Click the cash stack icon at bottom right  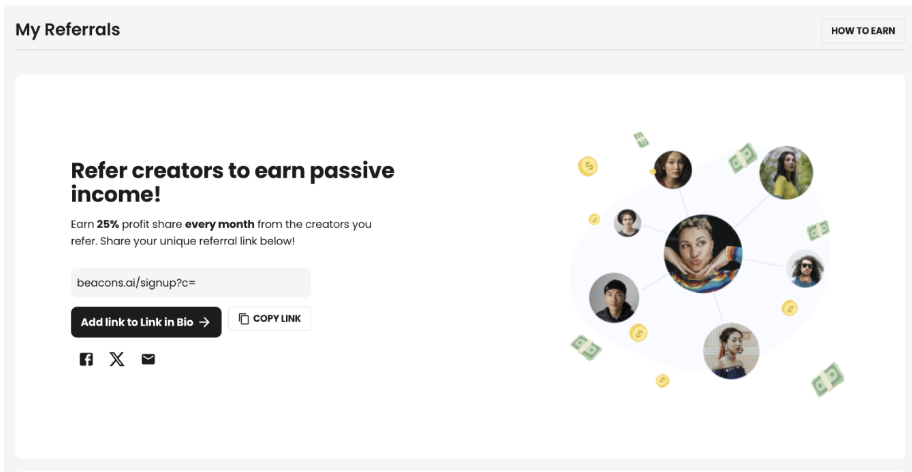pos(827,380)
